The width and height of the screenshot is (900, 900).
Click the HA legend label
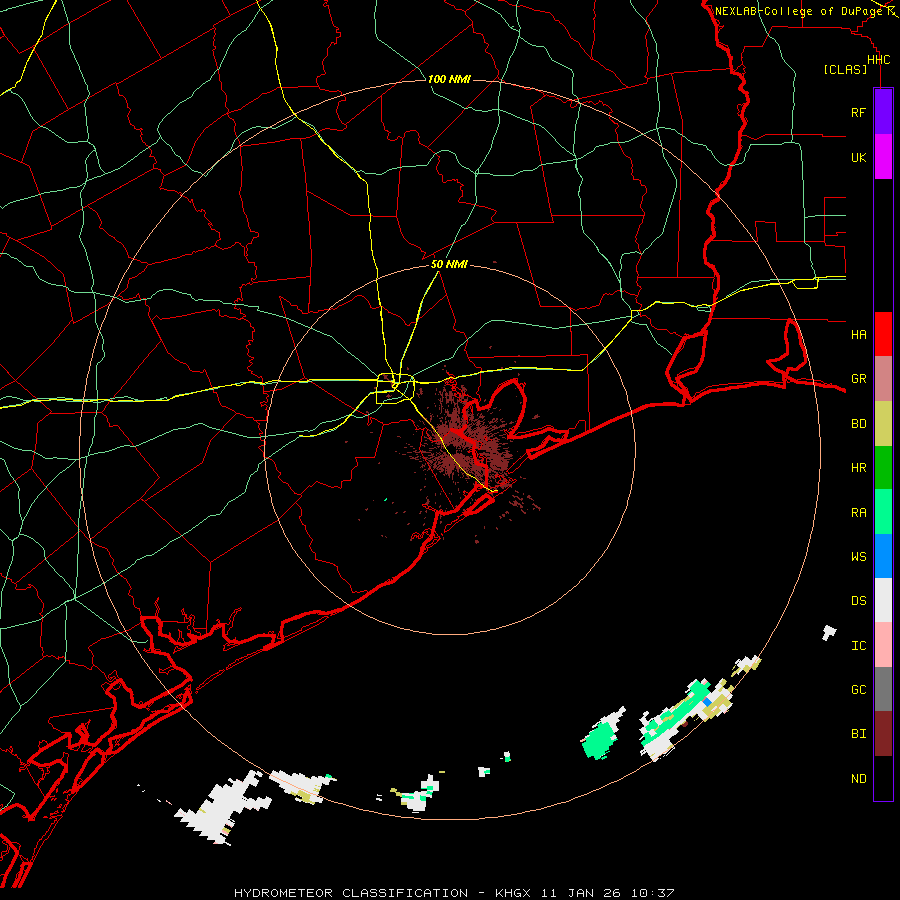click(858, 335)
